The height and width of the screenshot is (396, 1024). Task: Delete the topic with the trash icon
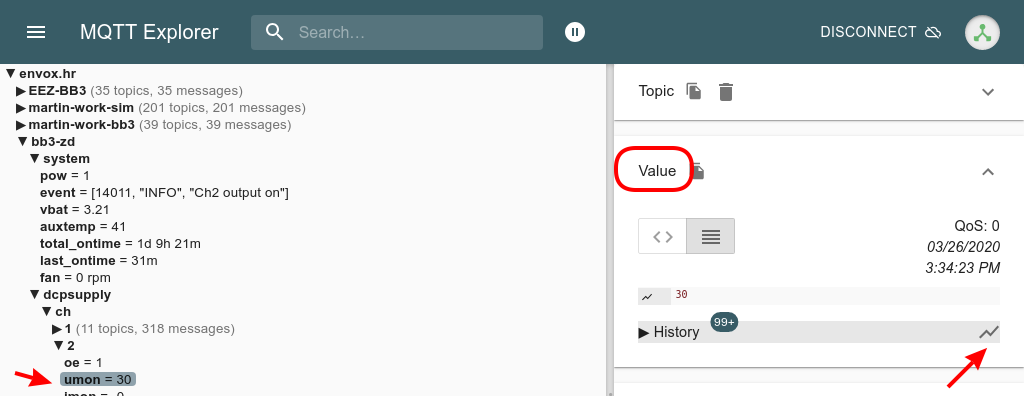[726, 92]
